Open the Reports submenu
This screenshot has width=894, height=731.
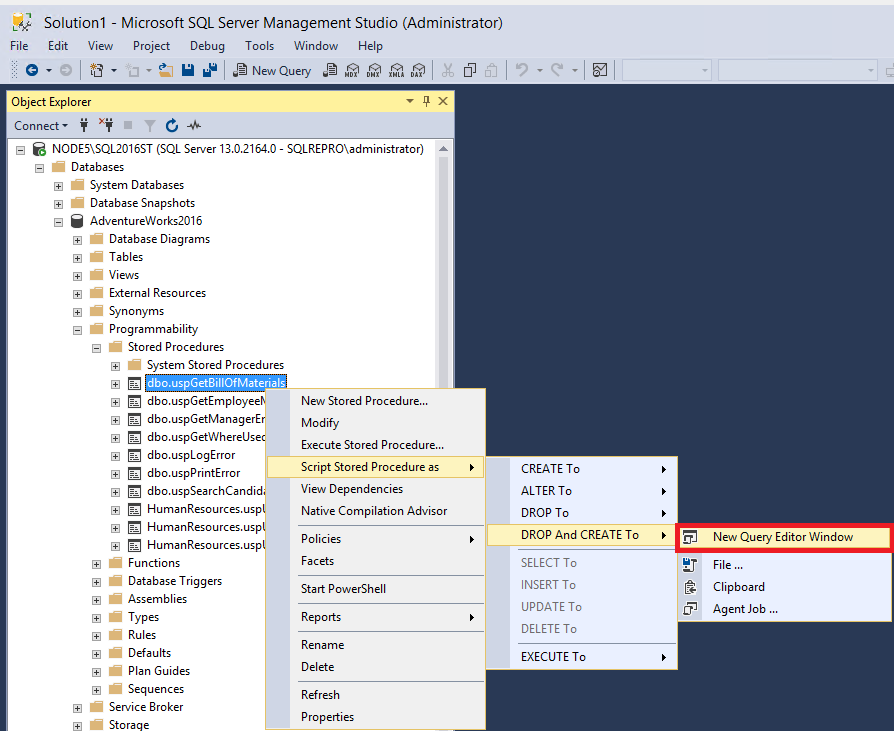click(x=376, y=617)
